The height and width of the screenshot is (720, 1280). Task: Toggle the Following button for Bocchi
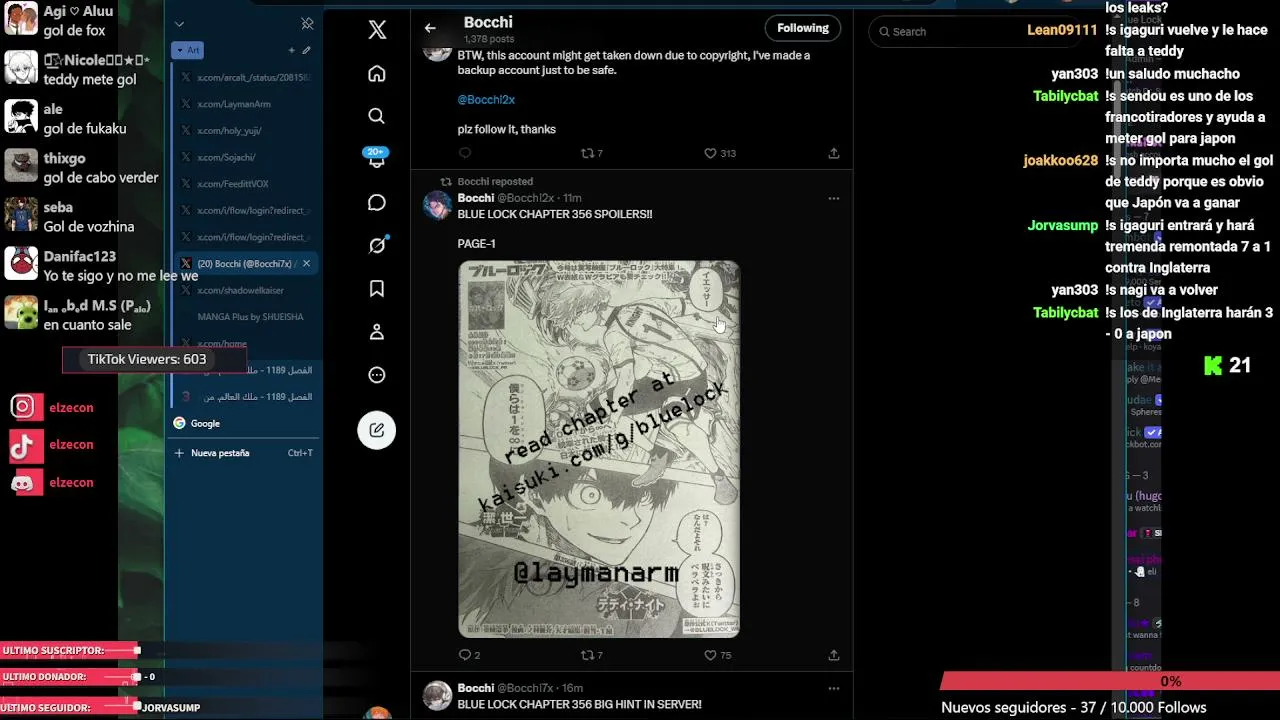(x=803, y=28)
